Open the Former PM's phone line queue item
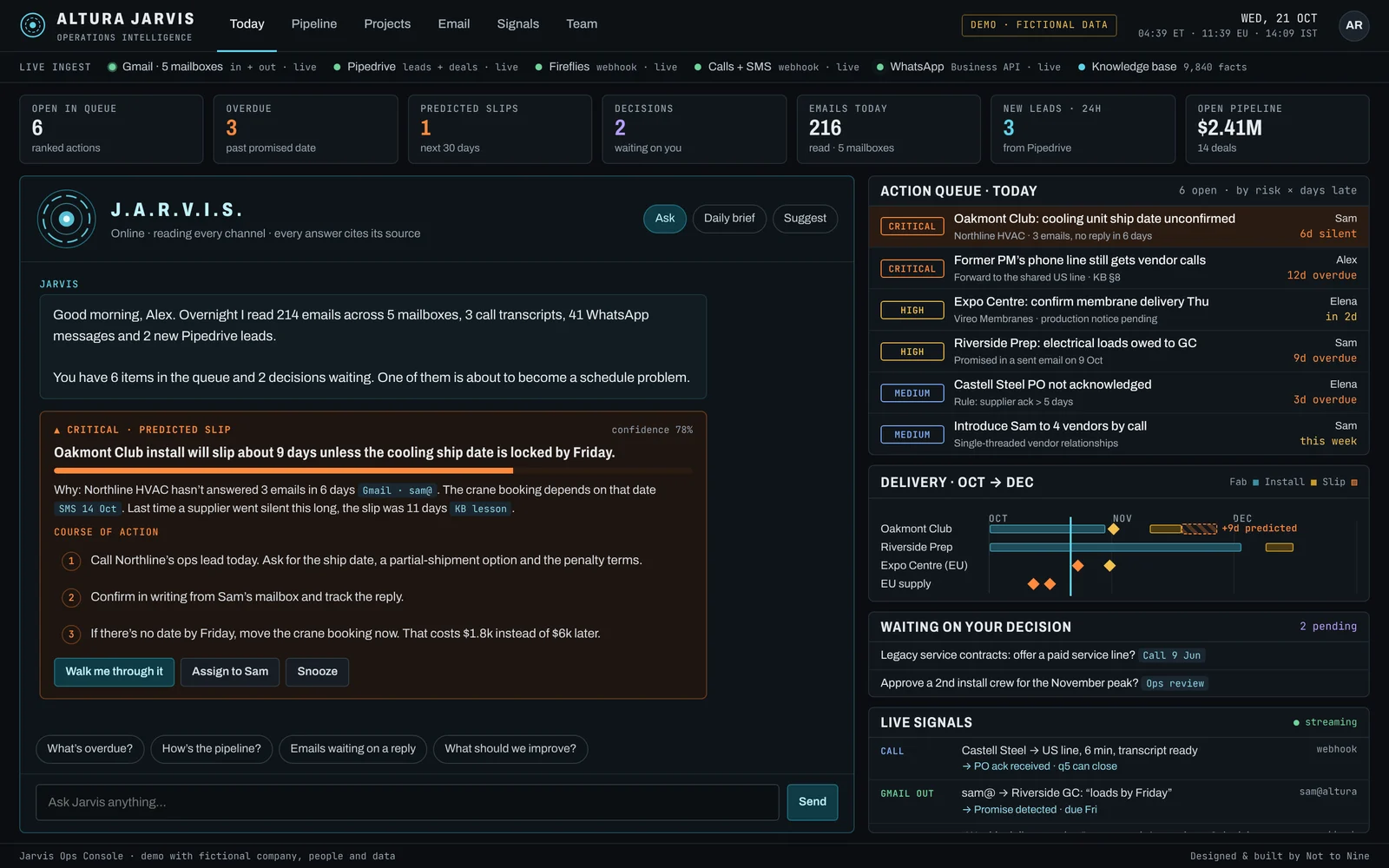Viewport: 1389px width, 868px height. [1118, 268]
